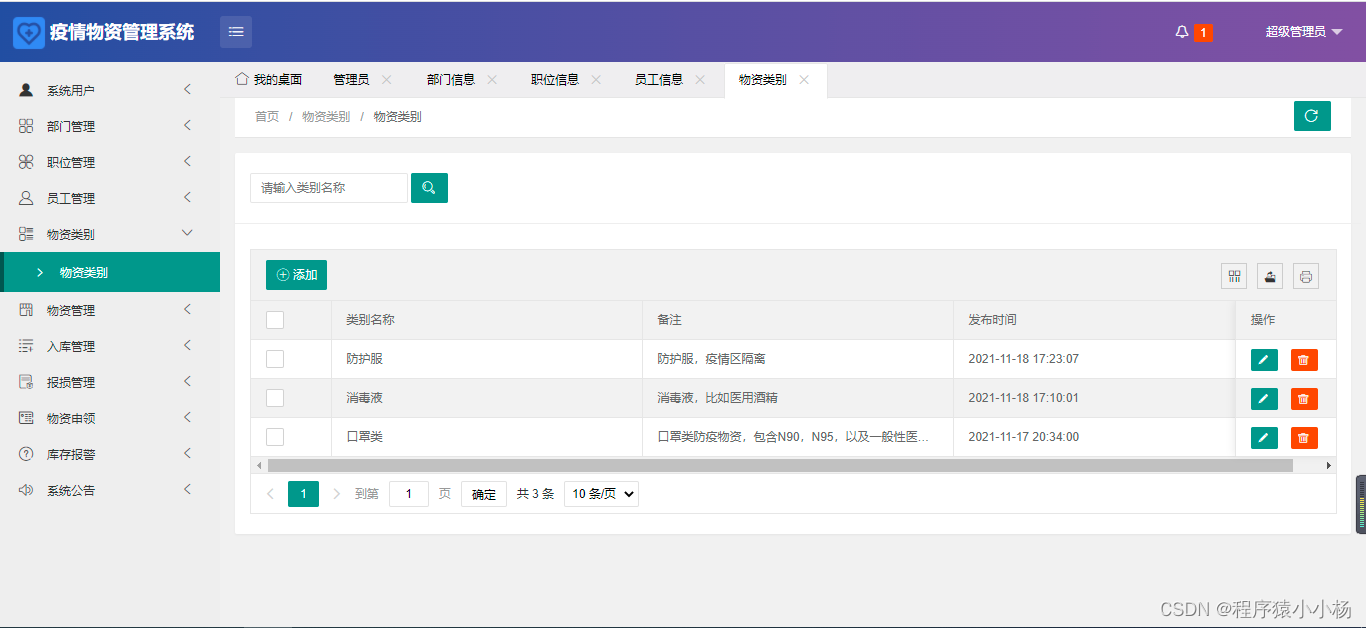1366x628 pixels.
Task: Click the table horizontal scrollbar
Action: click(780, 465)
